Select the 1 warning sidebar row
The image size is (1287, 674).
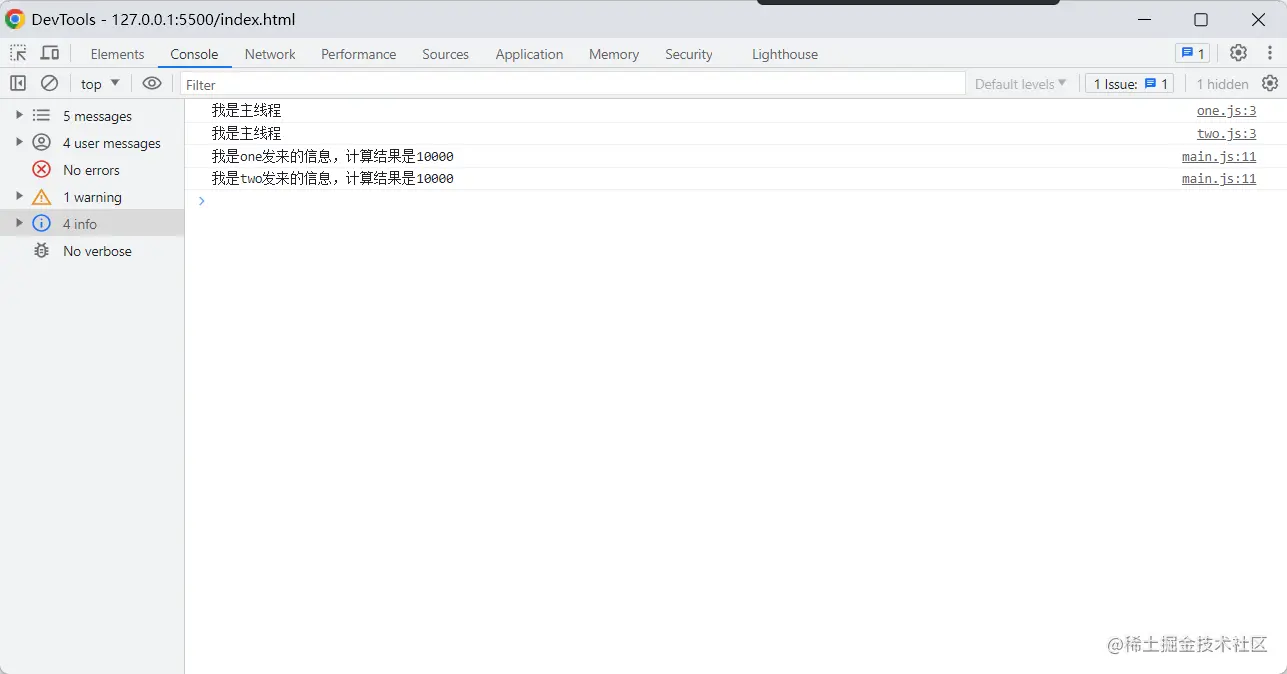pos(92,196)
